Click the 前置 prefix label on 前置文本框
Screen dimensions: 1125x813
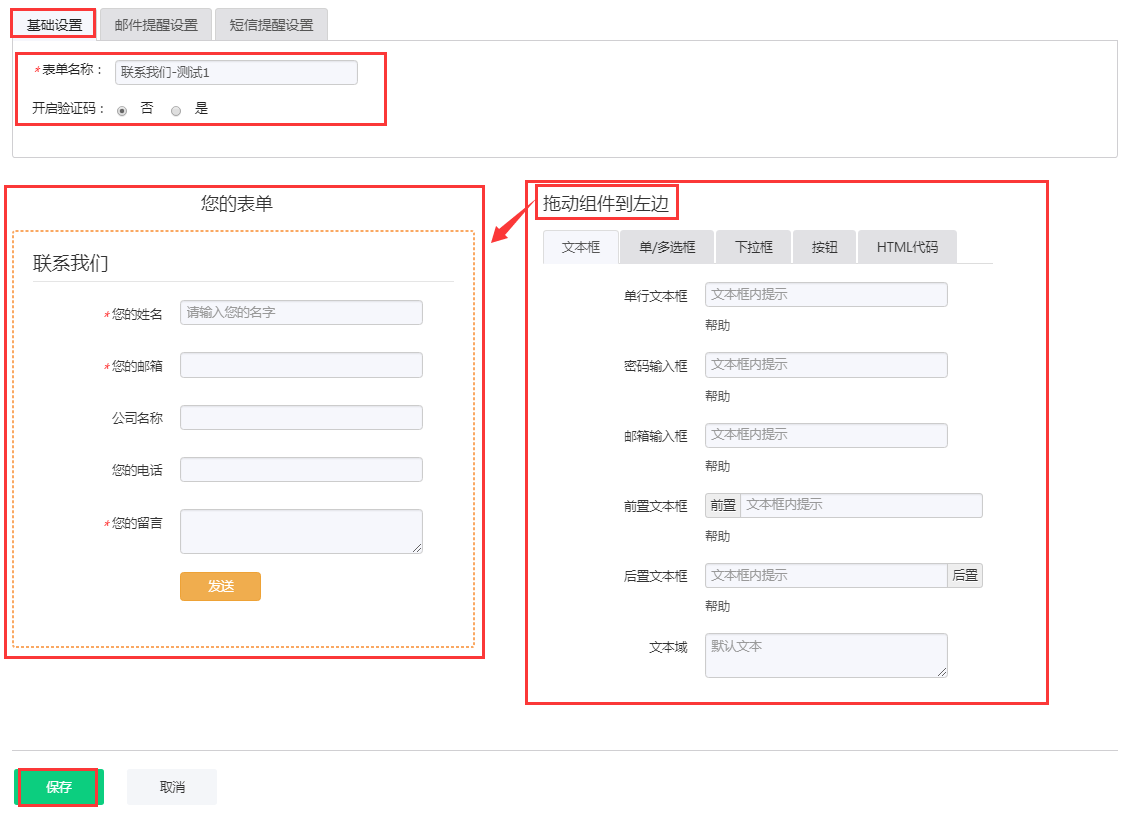point(724,505)
